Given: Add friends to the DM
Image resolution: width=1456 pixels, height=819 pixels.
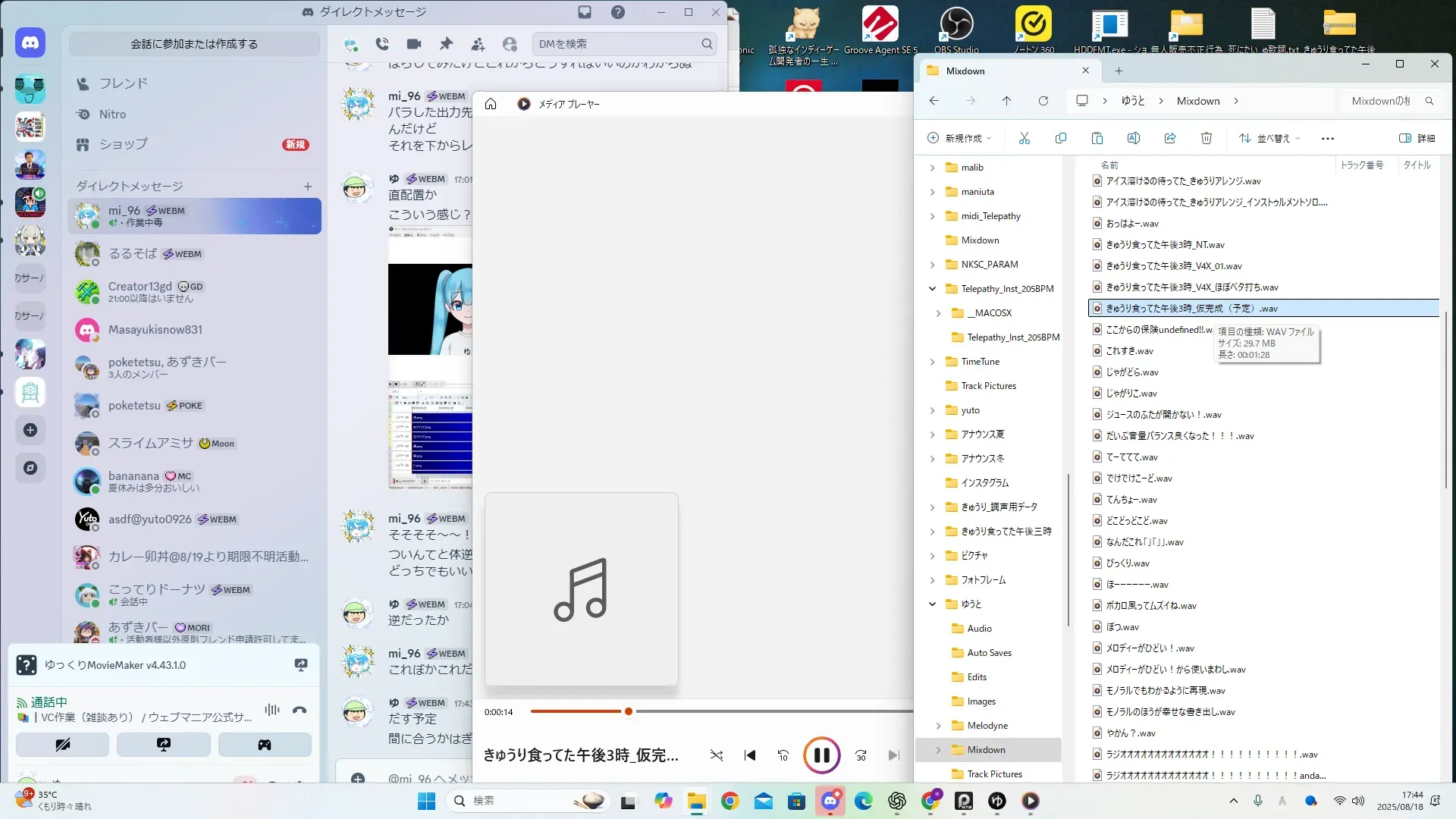Looking at the screenshot, I should coord(478,44).
